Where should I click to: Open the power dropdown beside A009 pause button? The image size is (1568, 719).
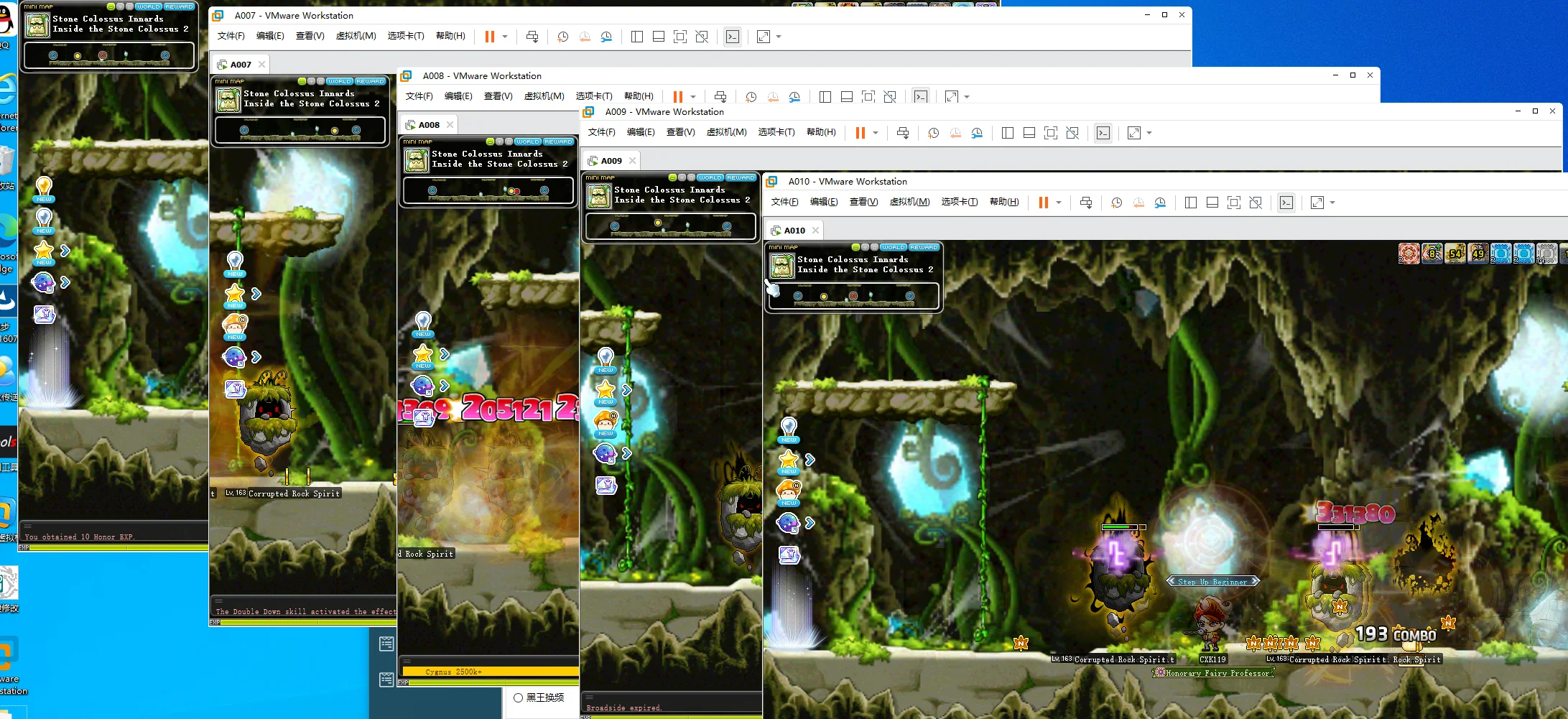876,133
